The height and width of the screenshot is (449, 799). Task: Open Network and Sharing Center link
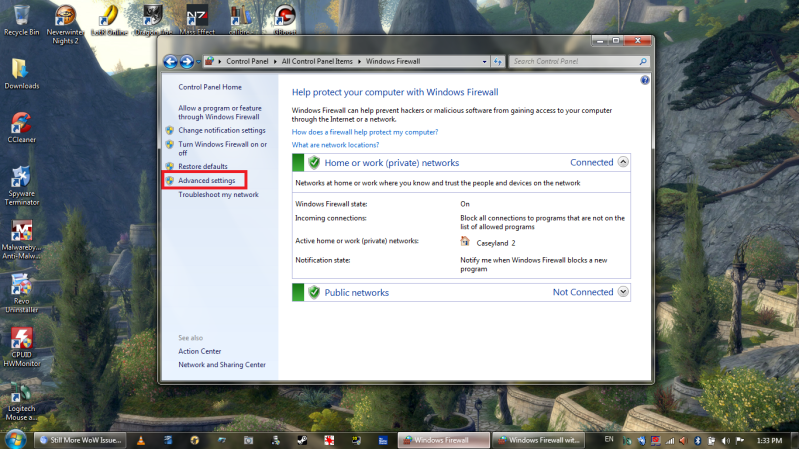tap(222, 364)
